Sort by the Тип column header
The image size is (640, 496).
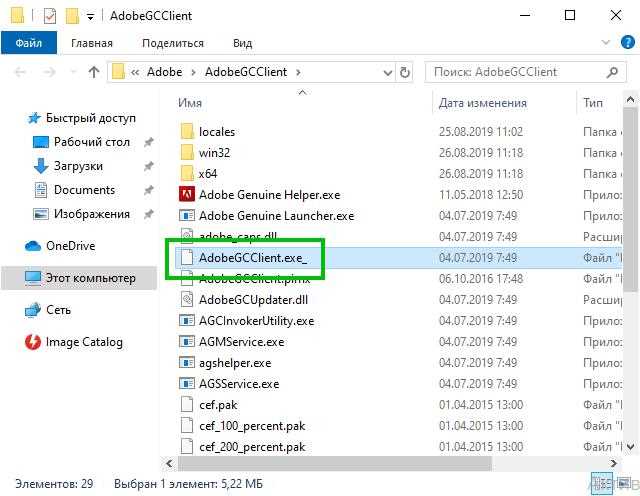pos(593,102)
